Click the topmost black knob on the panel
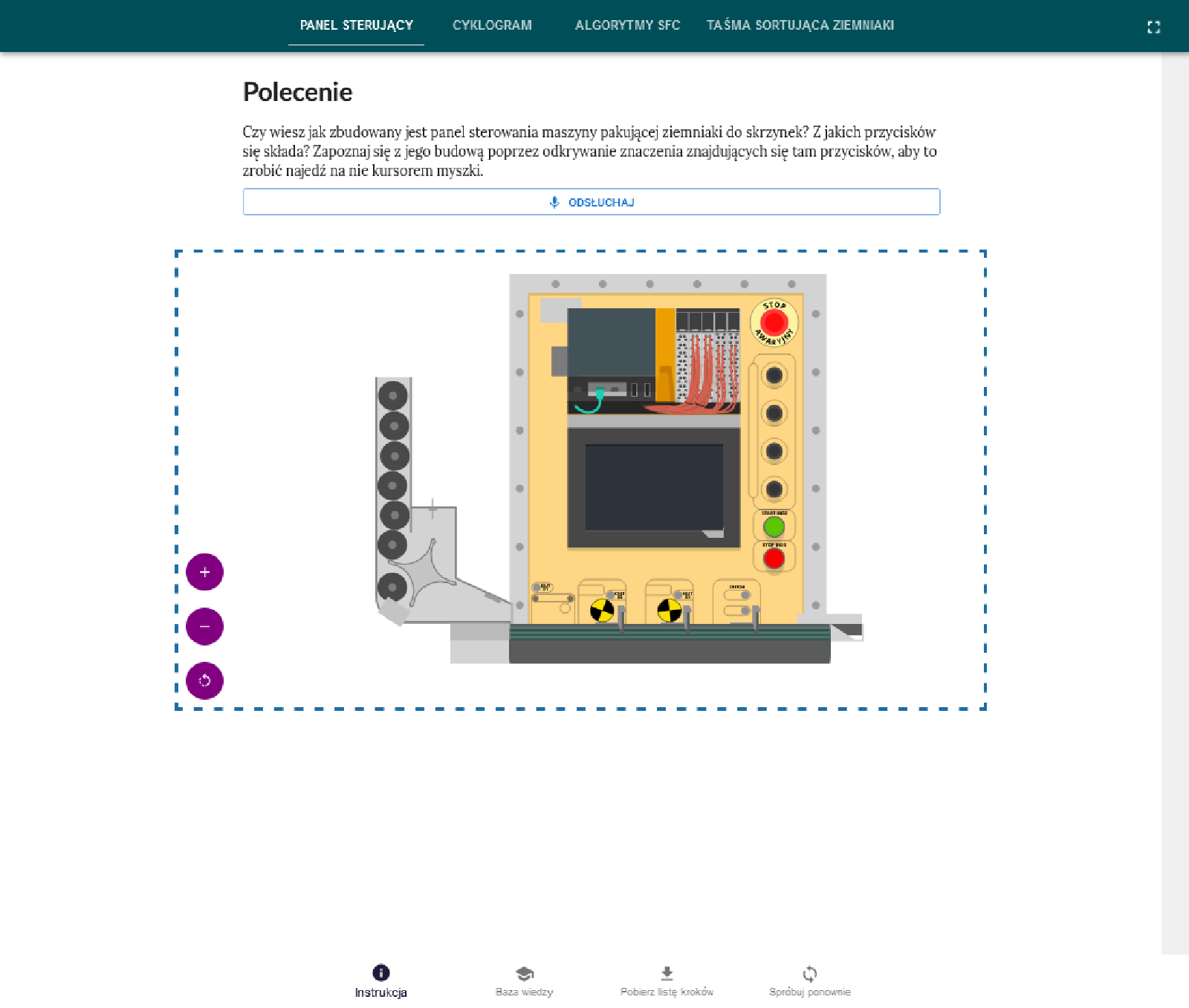Image resolution: width=1189 pixels, height=1008 pixels. pos(774,375)
